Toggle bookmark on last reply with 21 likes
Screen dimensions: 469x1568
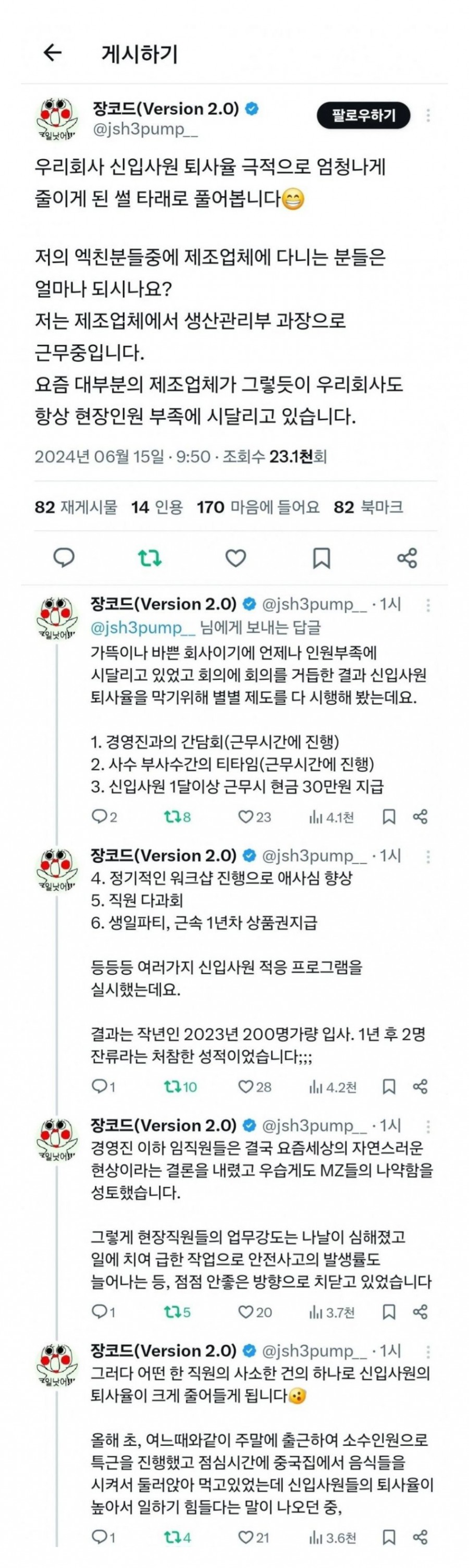(389, 1538)
